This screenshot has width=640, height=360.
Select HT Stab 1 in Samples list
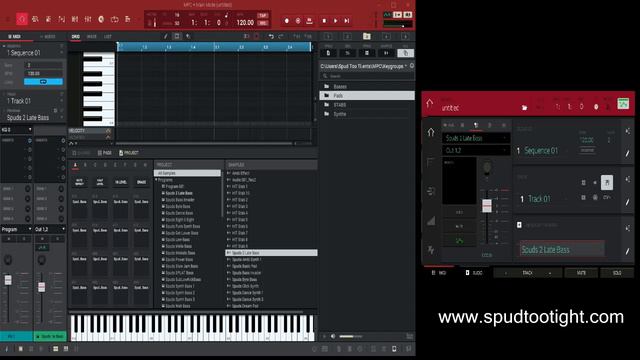click(x=240, y=187)
